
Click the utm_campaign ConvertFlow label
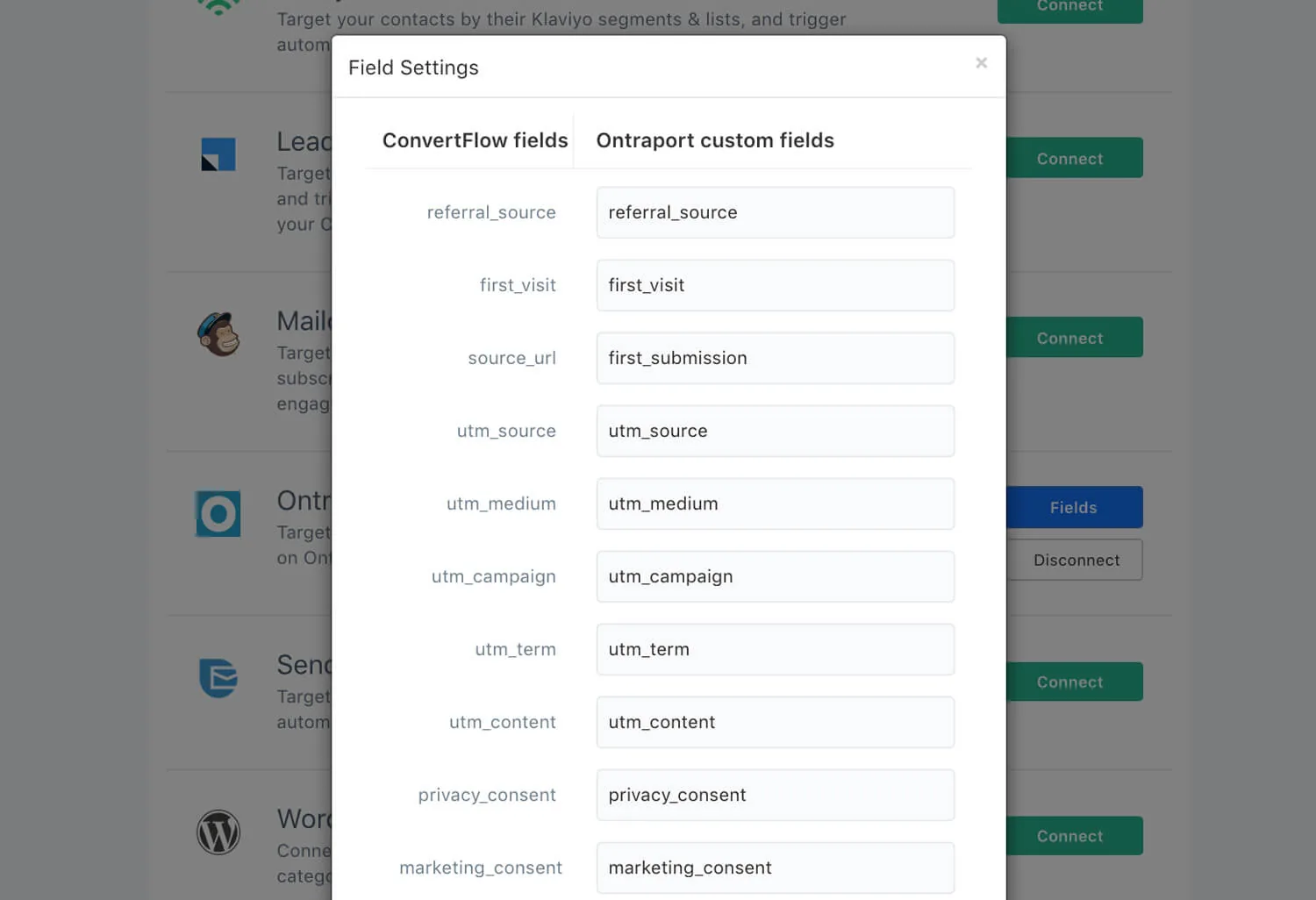[x=493, y=576]
